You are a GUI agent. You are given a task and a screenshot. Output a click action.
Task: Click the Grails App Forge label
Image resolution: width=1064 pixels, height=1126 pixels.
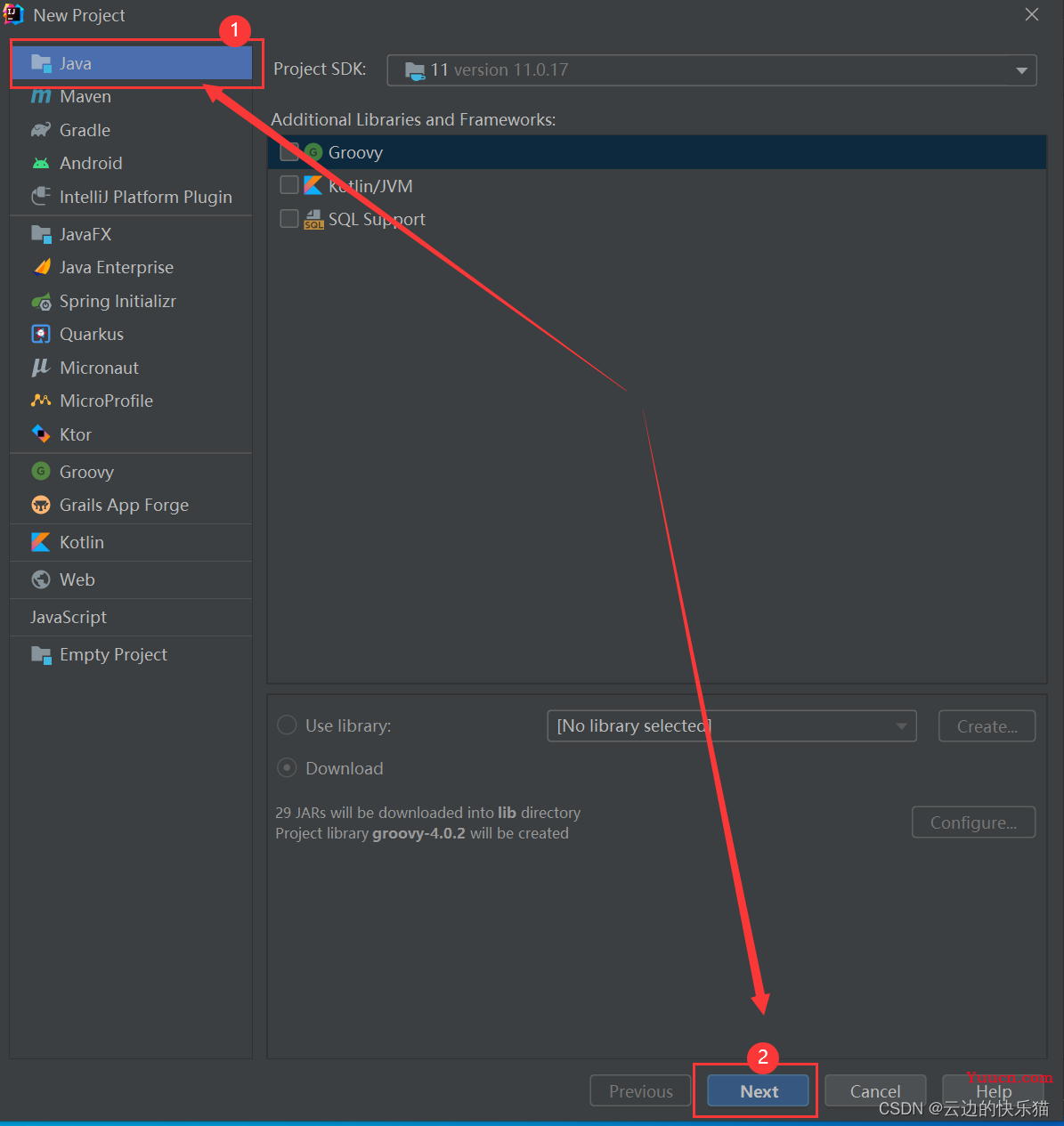click(x=124, y=505)
